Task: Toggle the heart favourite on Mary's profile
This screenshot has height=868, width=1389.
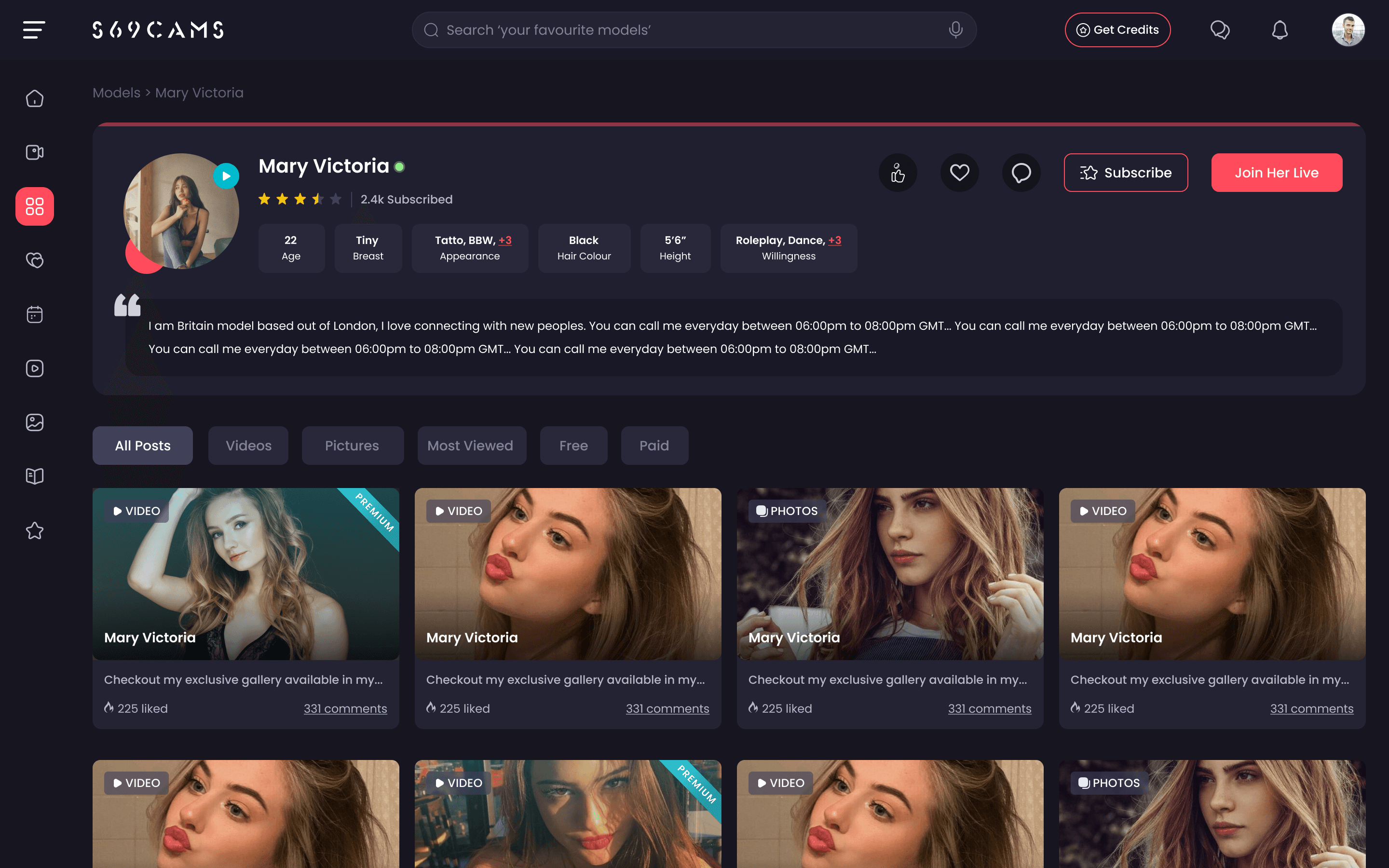Action: (959, 172)
